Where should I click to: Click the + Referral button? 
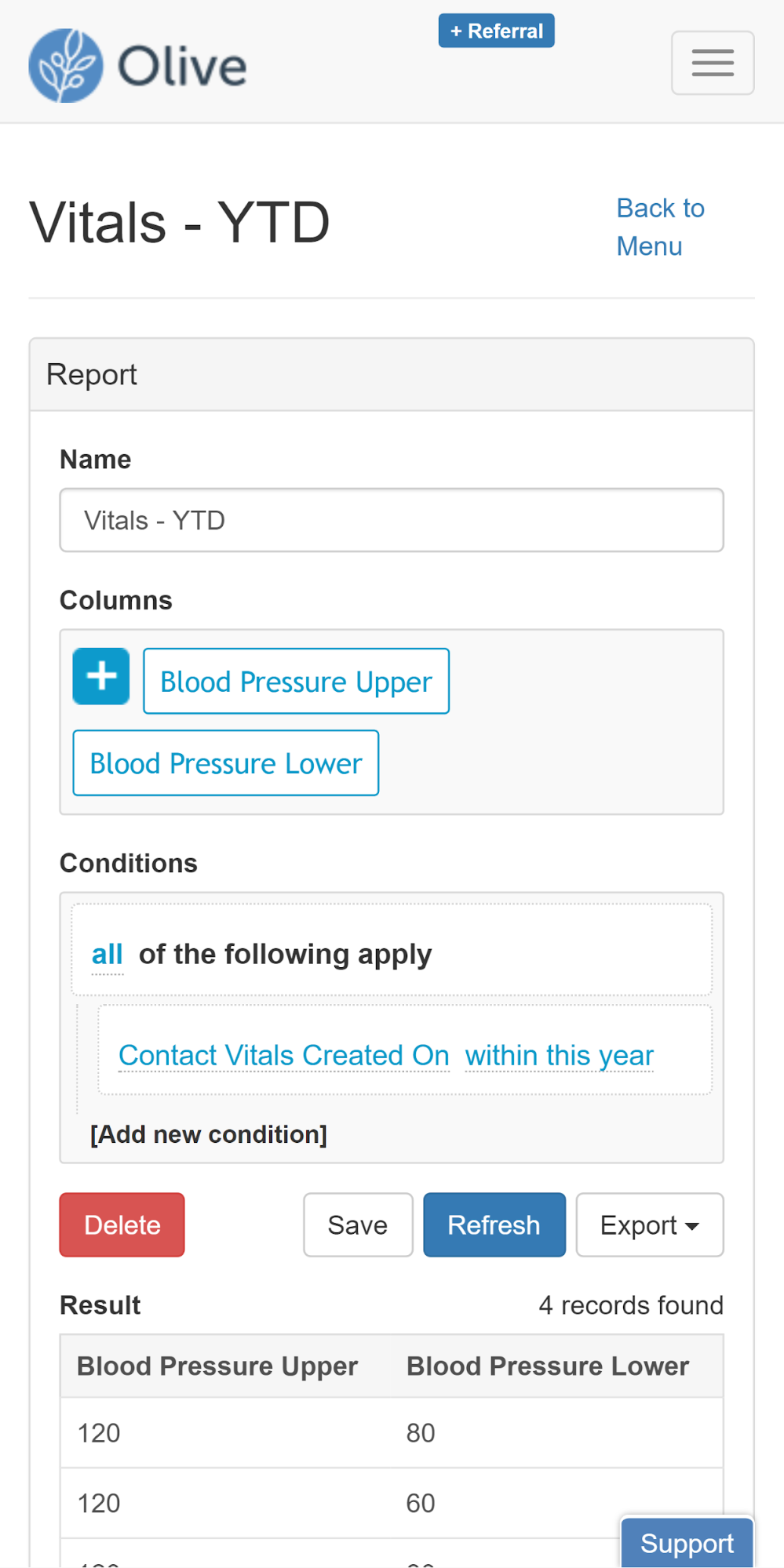tap(496, 31)
